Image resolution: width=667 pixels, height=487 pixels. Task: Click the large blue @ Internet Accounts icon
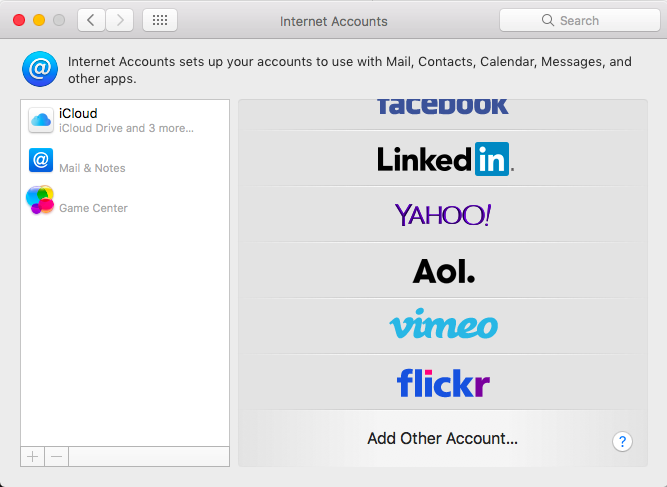pos(40,69)
